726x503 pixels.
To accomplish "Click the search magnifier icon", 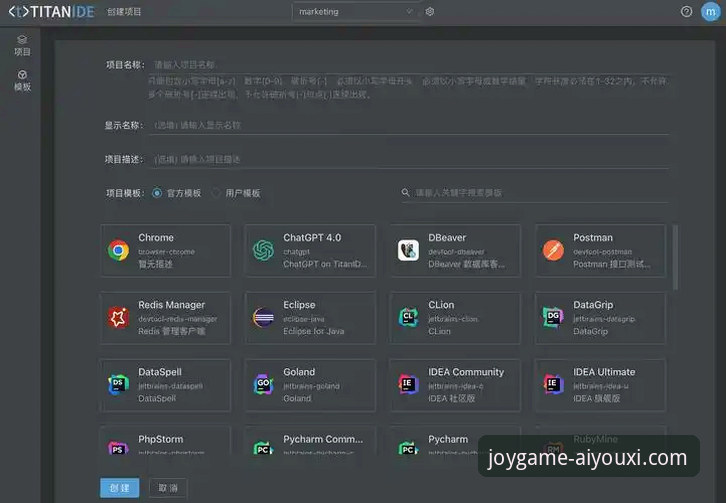I will click(x=406, y=192).
